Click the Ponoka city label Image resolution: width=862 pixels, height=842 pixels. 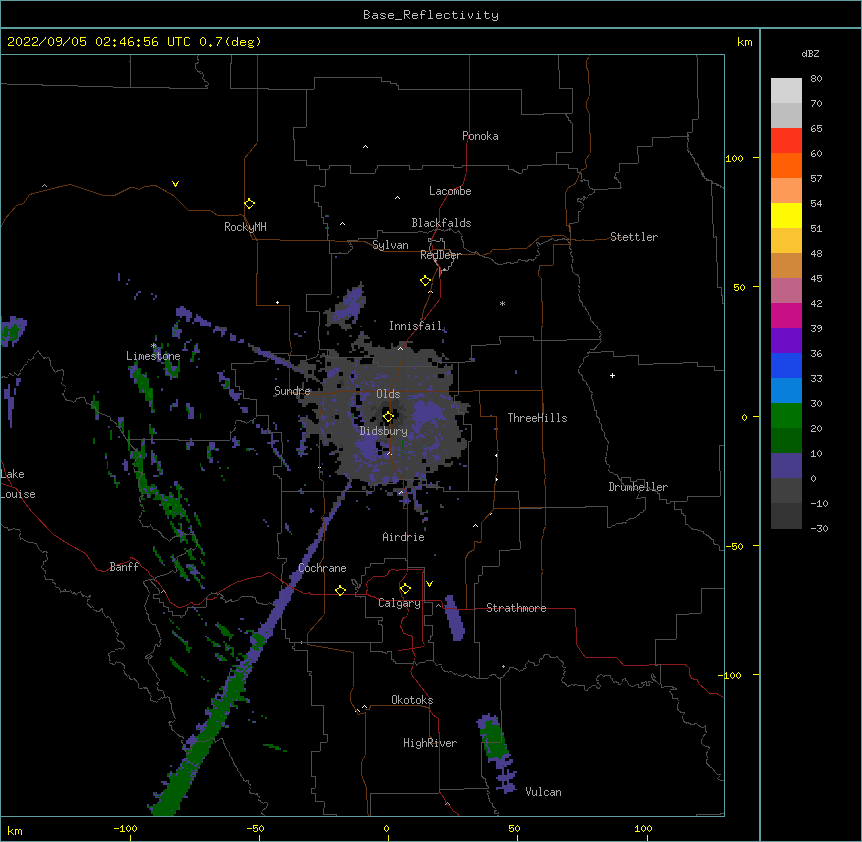tap(480, 136)
